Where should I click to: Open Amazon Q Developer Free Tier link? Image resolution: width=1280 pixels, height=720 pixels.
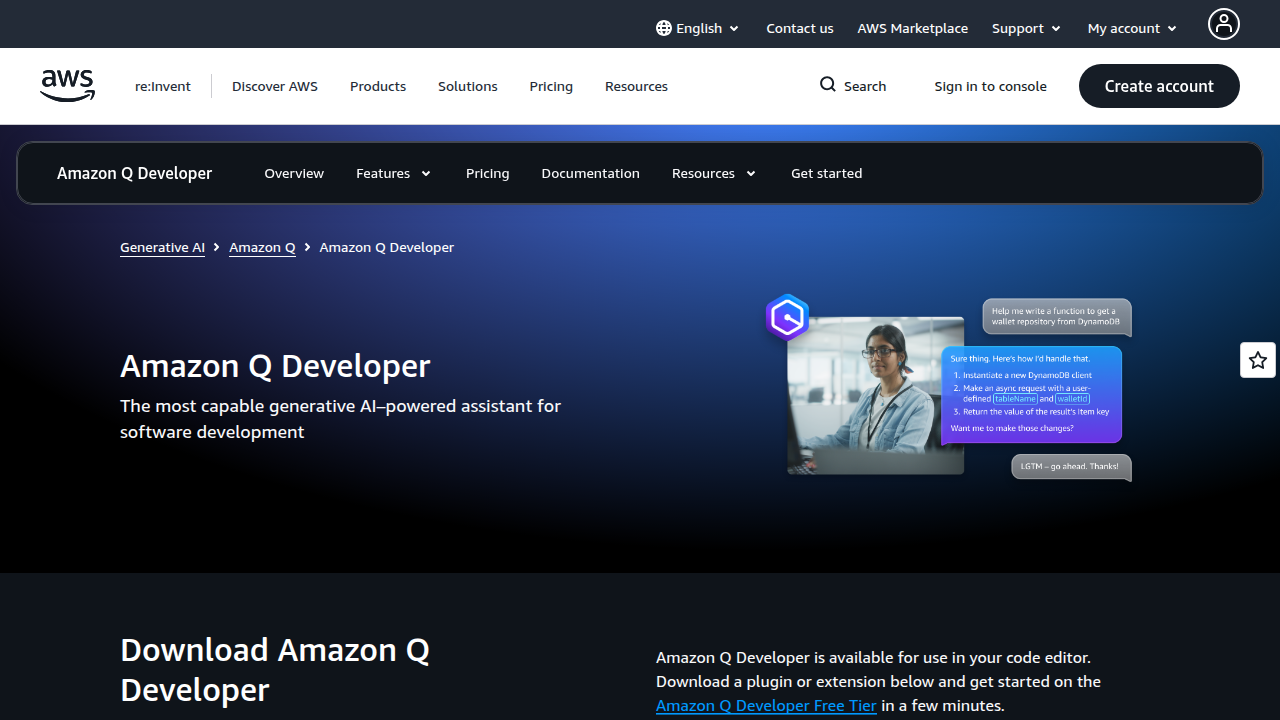pos(766,706)
